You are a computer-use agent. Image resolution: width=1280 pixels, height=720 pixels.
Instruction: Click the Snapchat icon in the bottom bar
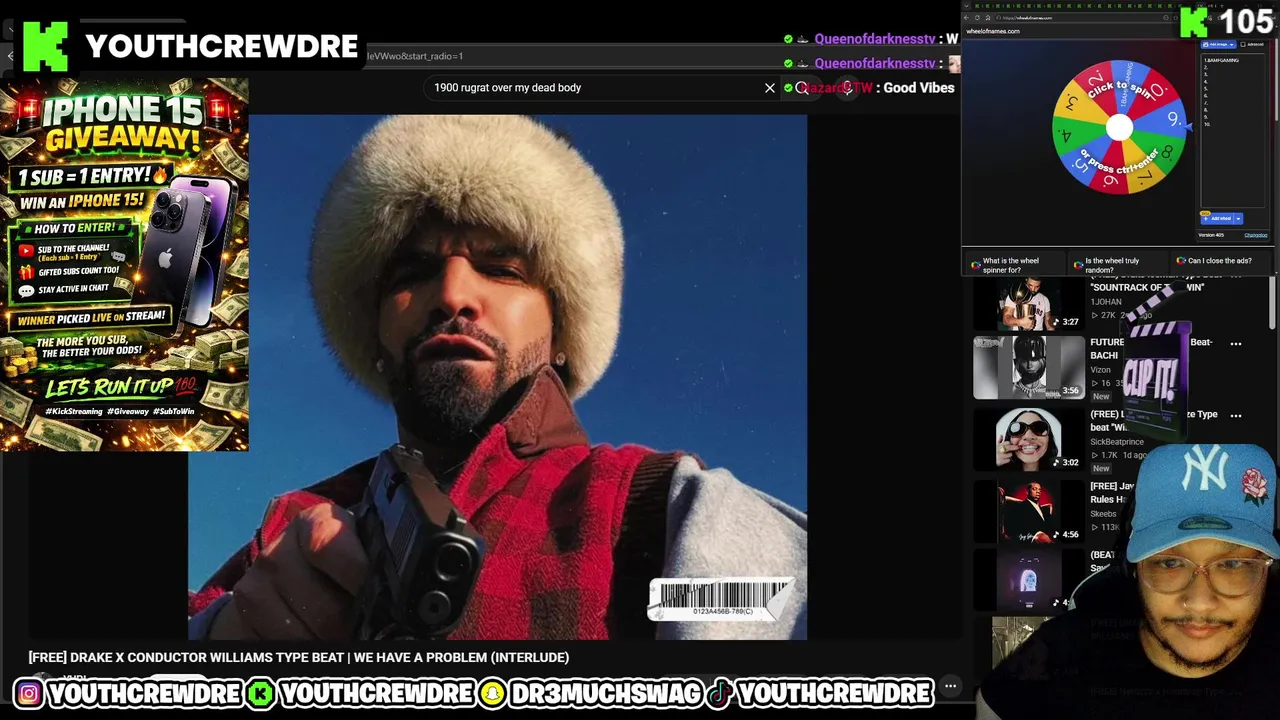493,693
